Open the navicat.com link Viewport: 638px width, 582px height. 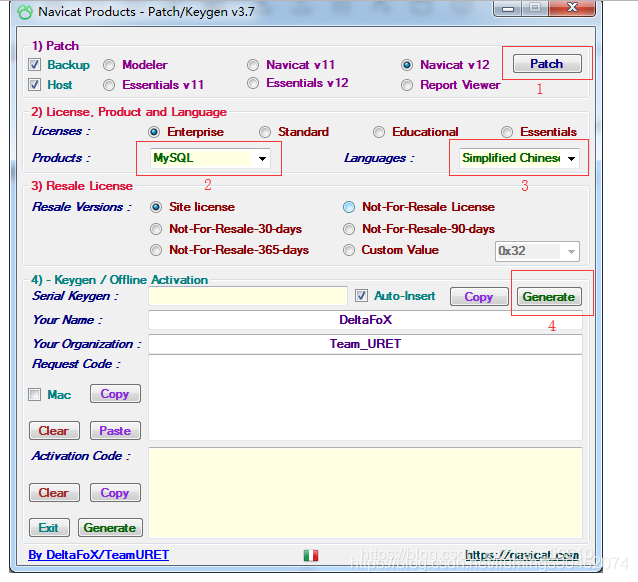click(x=522, y=555)
